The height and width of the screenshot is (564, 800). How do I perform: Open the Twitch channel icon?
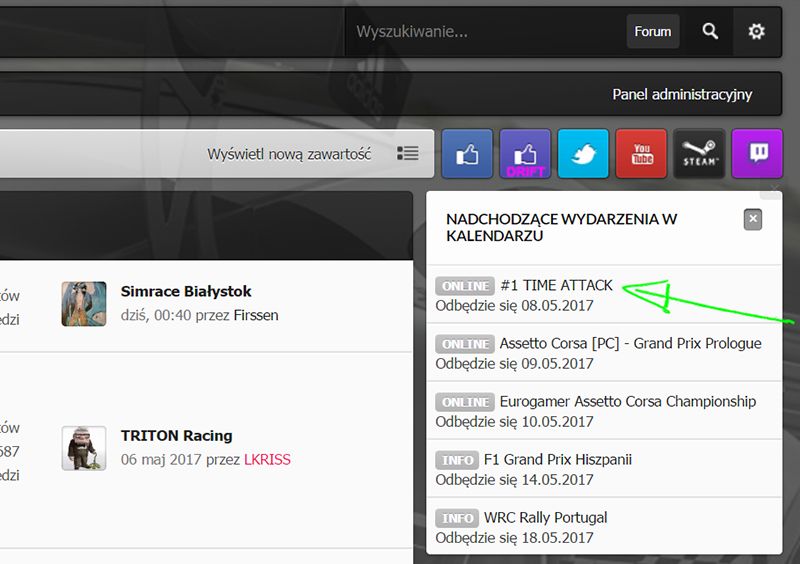point(757,154)
